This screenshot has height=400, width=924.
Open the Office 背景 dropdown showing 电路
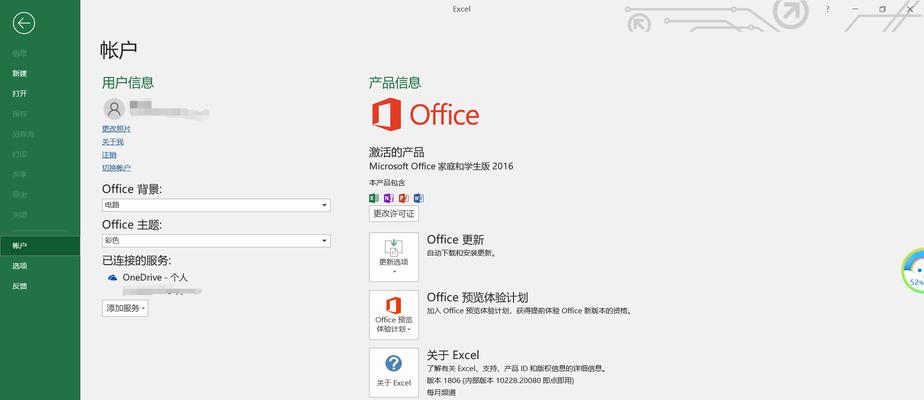pyautogui.click(x=216, y=205)
